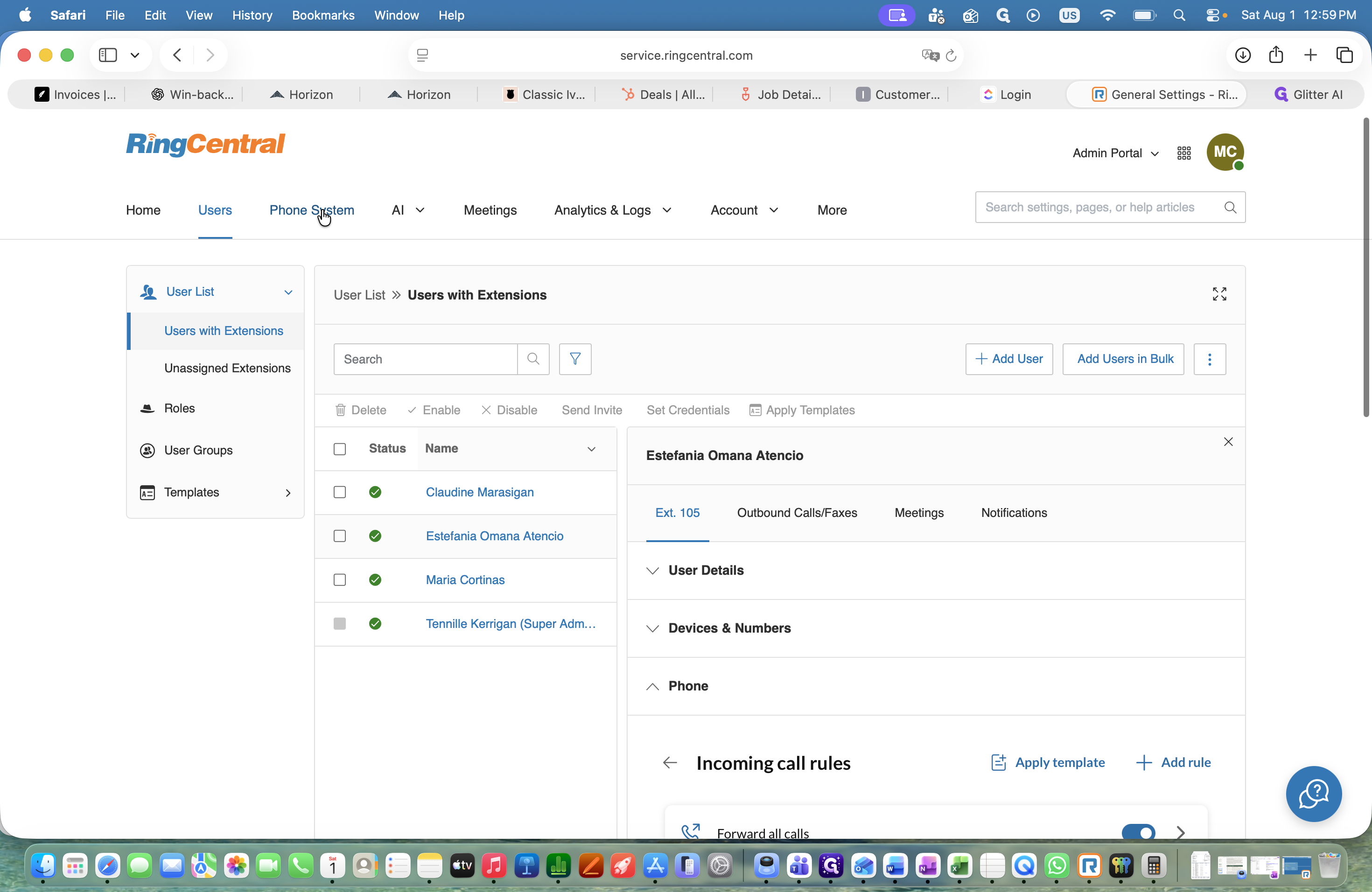Go back in Safari history
The image size is (1372, 892).
click(177, 55)
